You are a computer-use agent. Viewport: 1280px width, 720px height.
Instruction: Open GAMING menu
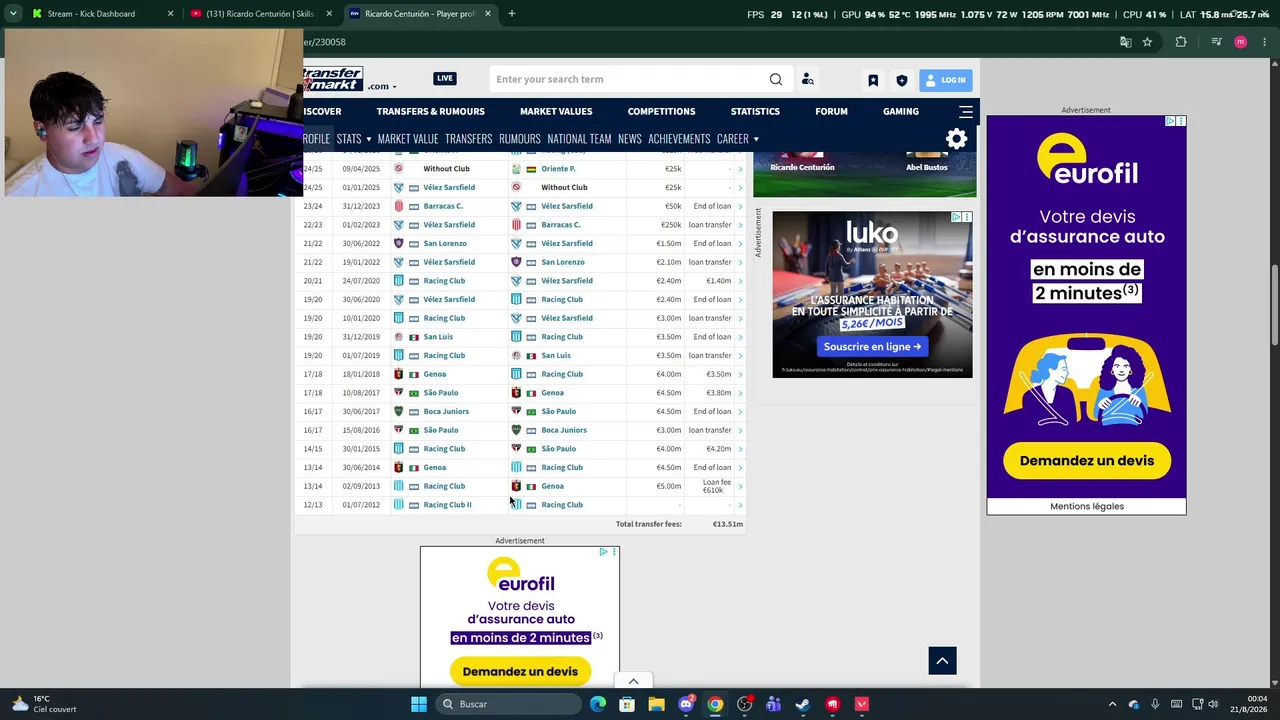pos(901,111)
